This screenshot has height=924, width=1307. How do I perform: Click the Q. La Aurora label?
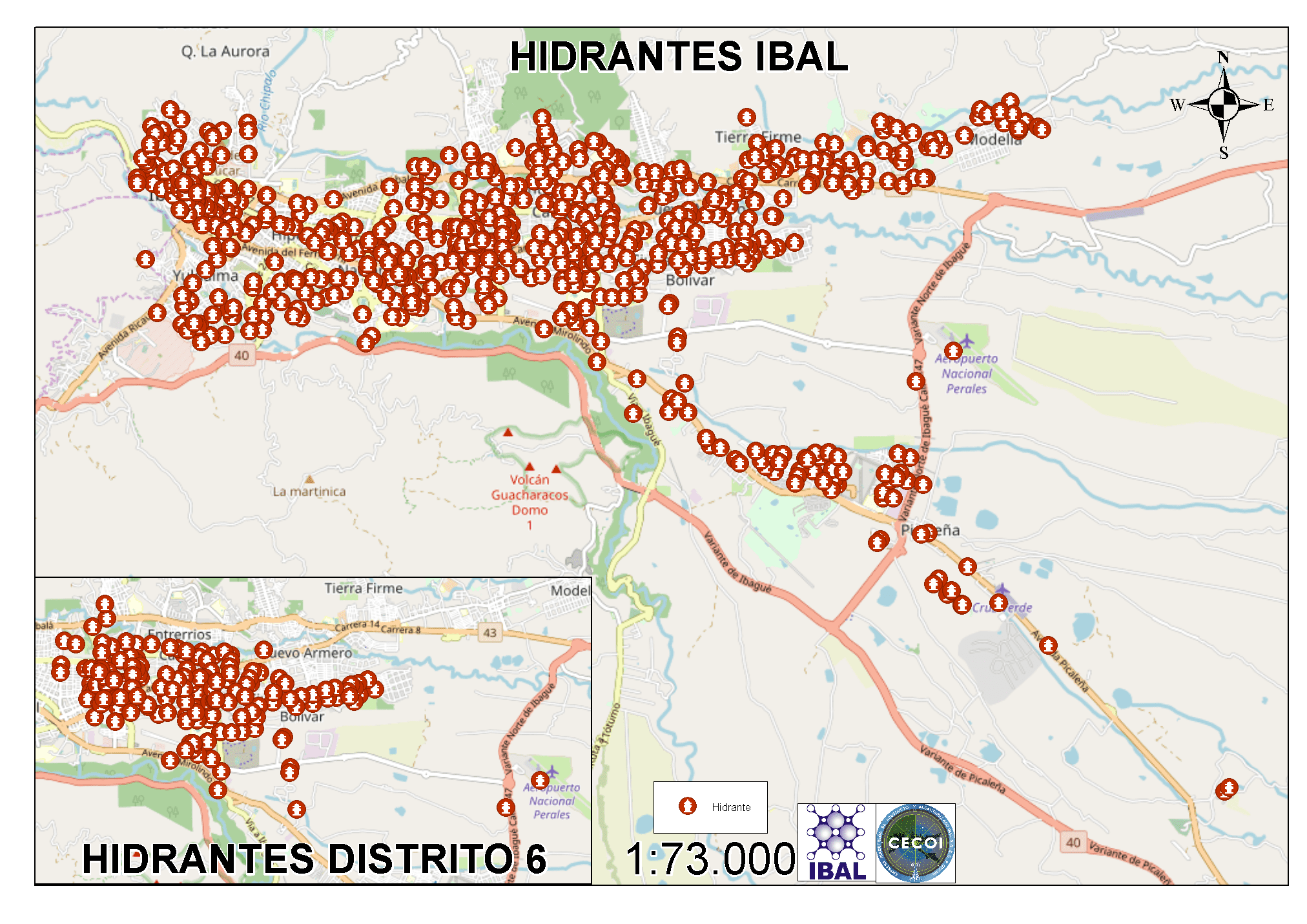click(225, 51)
